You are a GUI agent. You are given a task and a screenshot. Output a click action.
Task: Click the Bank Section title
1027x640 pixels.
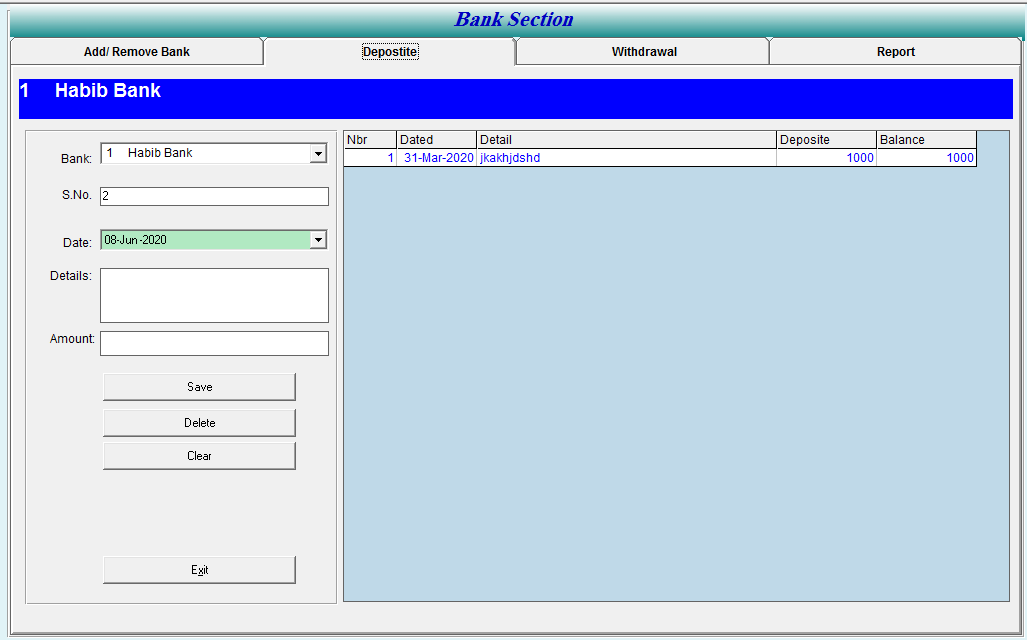(x=514, y=19)
